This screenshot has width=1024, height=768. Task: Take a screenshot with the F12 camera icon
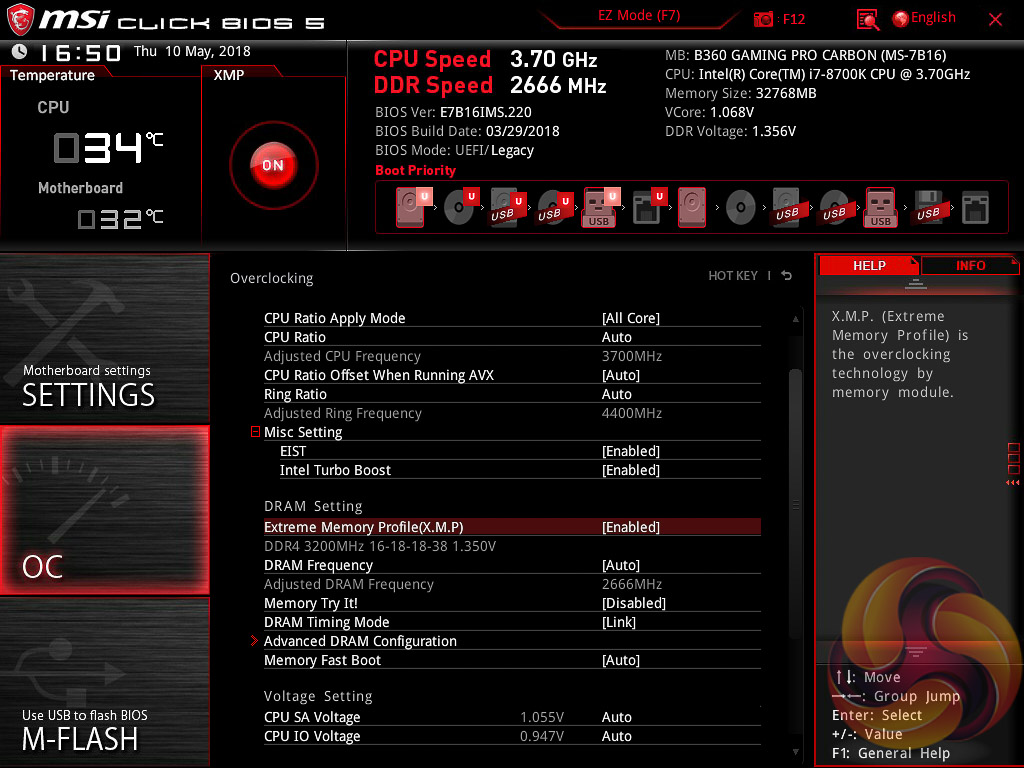click(x=763, y=20)
